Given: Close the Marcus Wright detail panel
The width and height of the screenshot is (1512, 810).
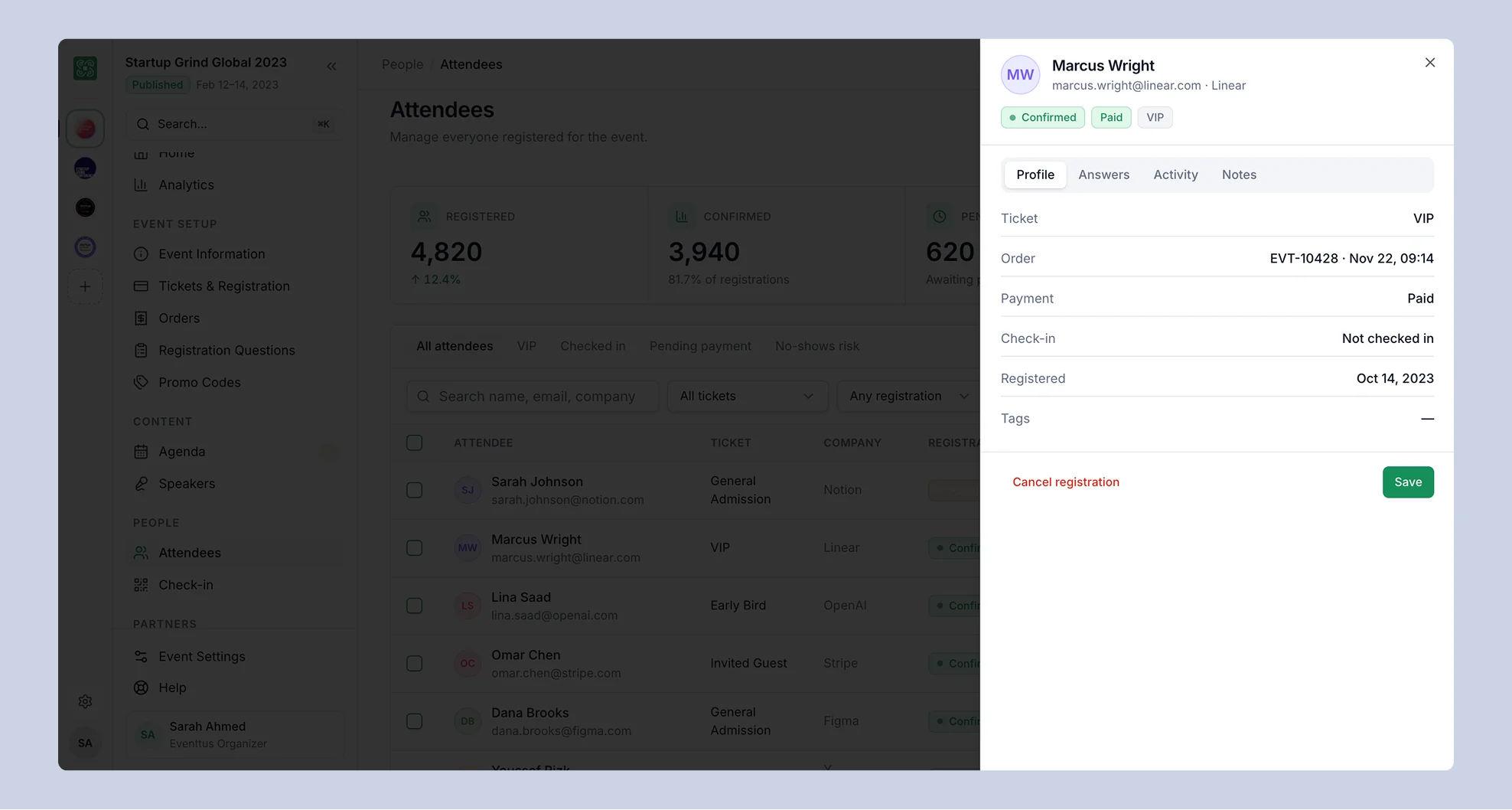Looking at the screenshot, I should 1429,63.
